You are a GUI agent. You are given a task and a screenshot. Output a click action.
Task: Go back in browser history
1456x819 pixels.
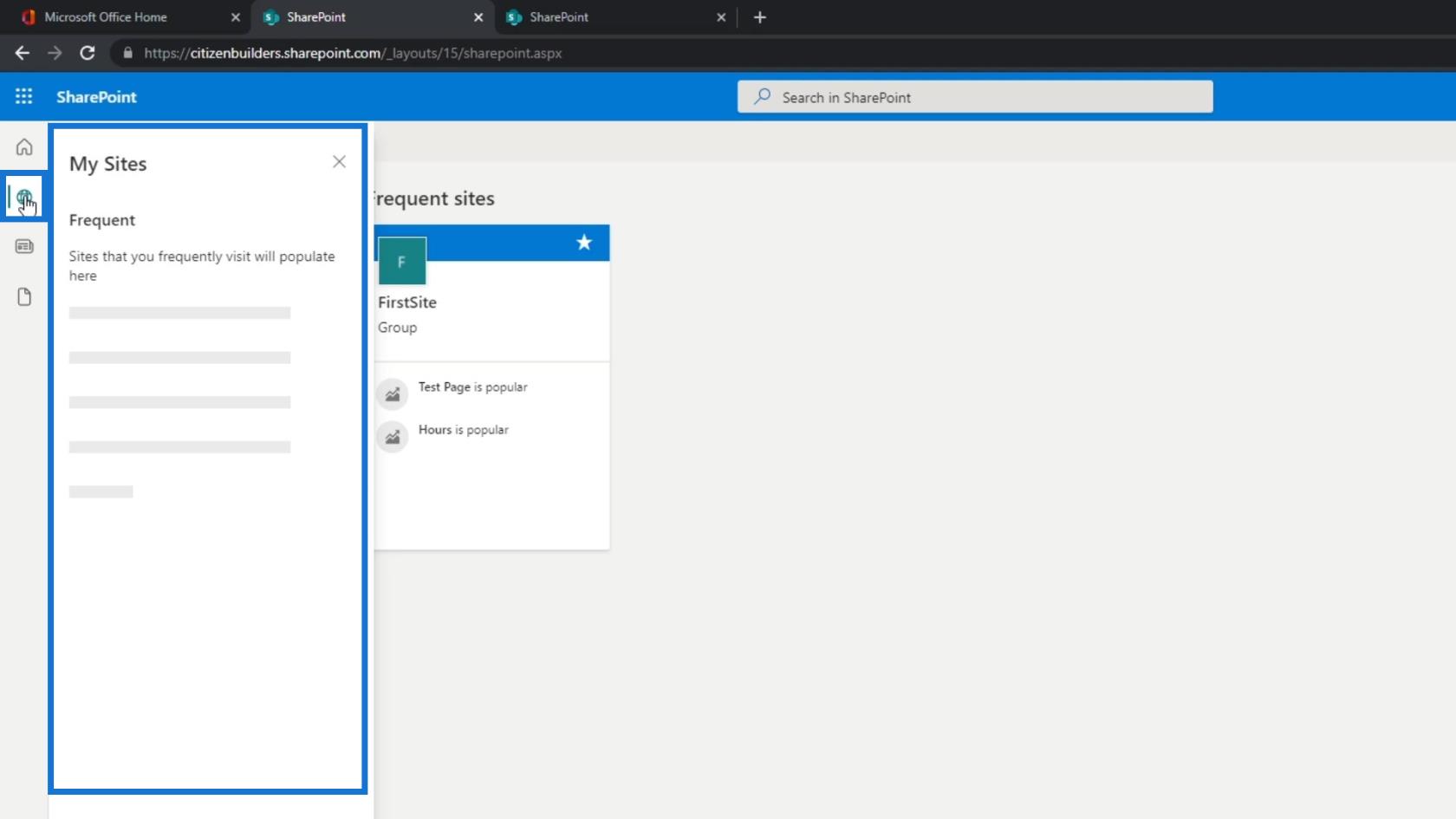click(x=23, y=53)
